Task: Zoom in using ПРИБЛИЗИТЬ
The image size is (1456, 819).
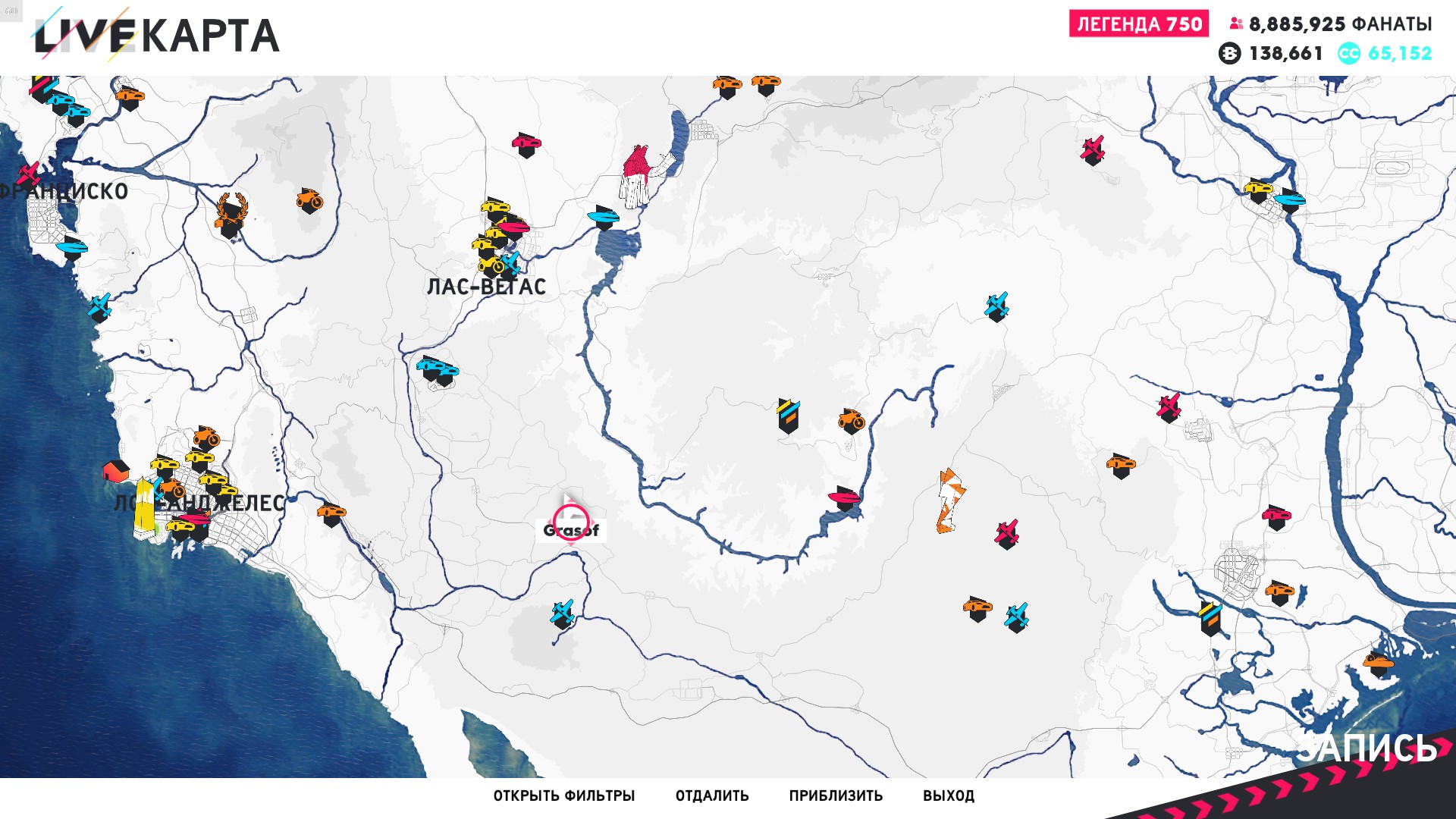Action: [x=836, y=795]
